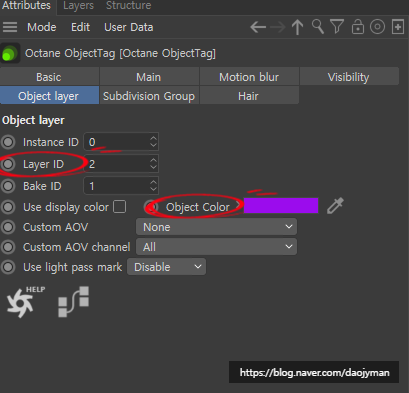Viewport: 409px width, 393px height.
Task: Click the Custom AOV channel label
Action: (76, 247)
